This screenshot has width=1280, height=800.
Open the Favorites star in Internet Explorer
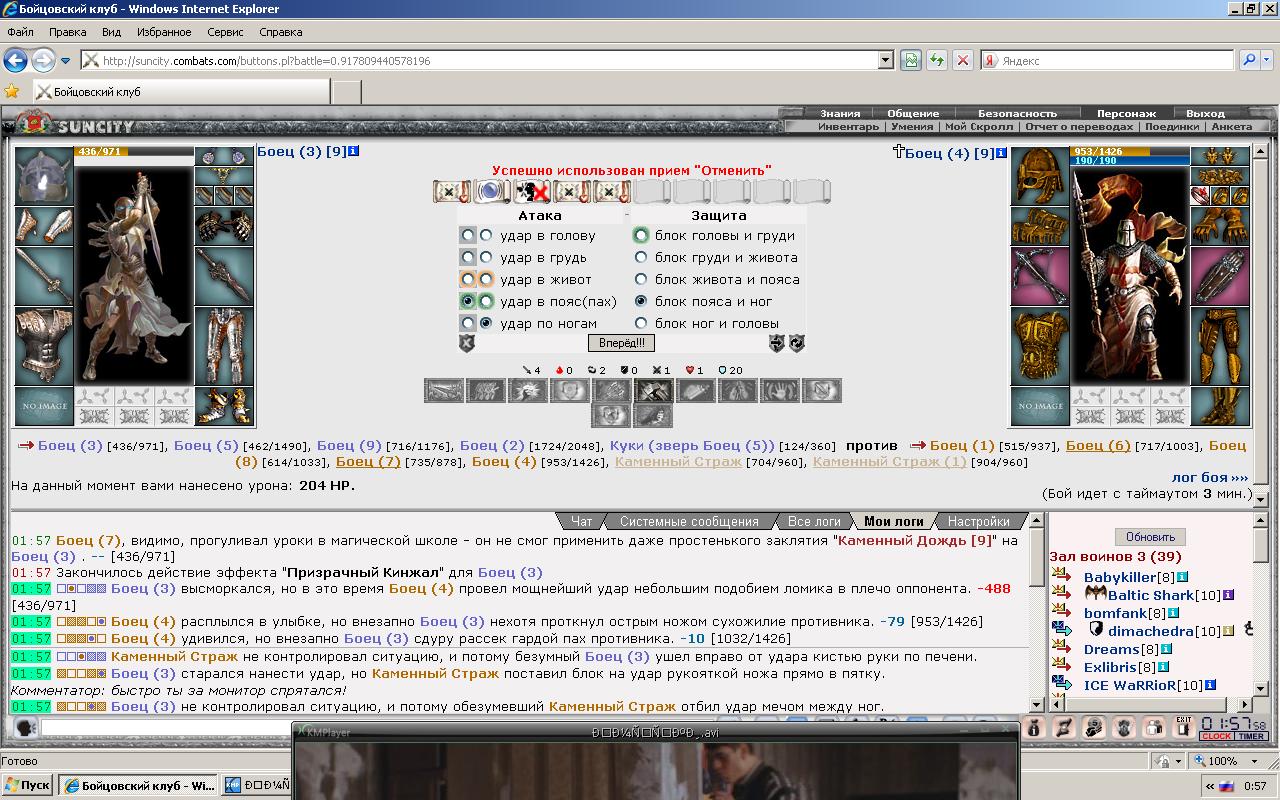click(12, 91)
